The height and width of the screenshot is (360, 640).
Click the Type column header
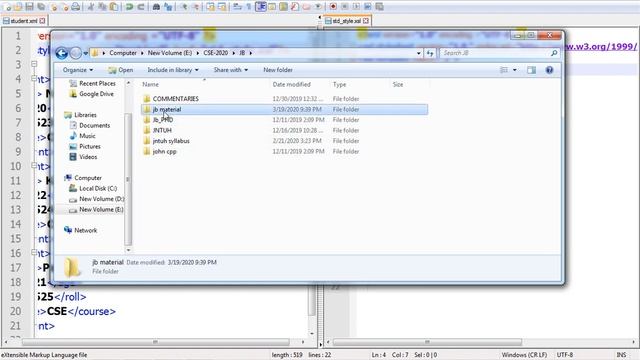(339, 84)
